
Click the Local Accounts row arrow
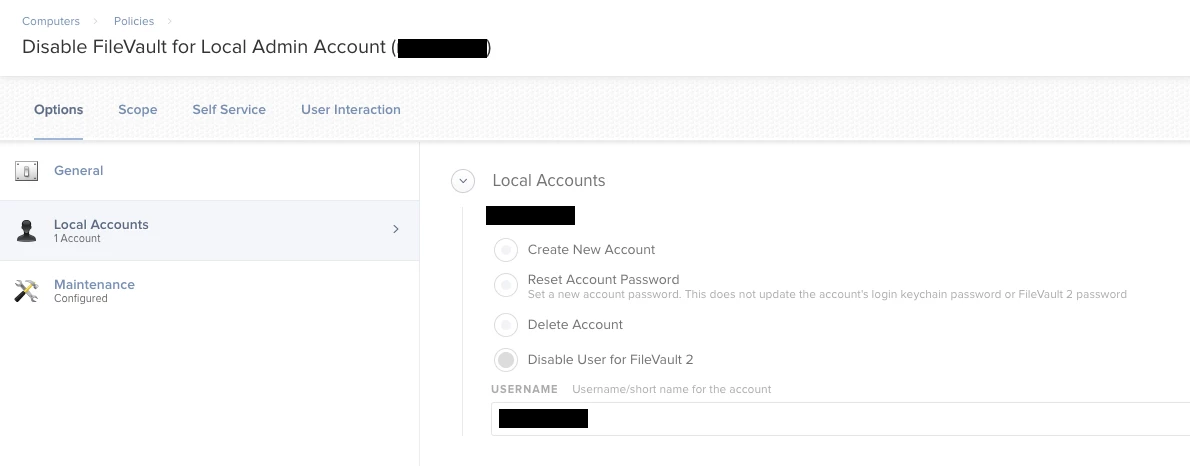tap(395, 228)
